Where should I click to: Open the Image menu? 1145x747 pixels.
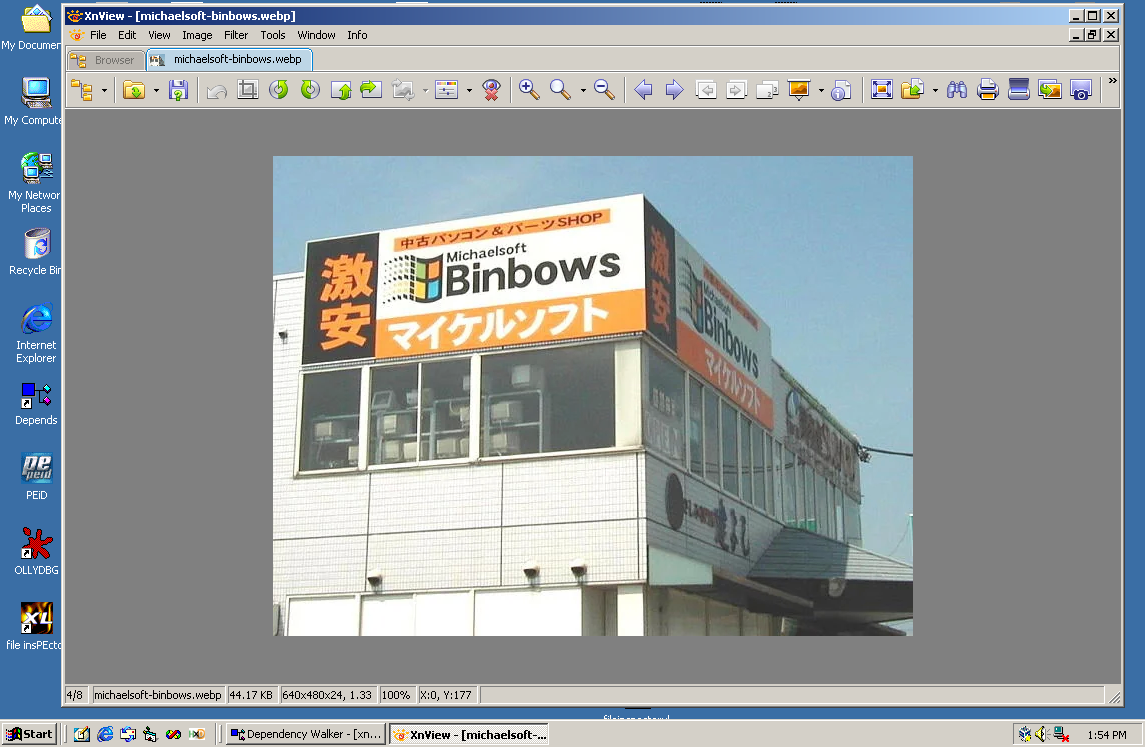click(197, 35)
